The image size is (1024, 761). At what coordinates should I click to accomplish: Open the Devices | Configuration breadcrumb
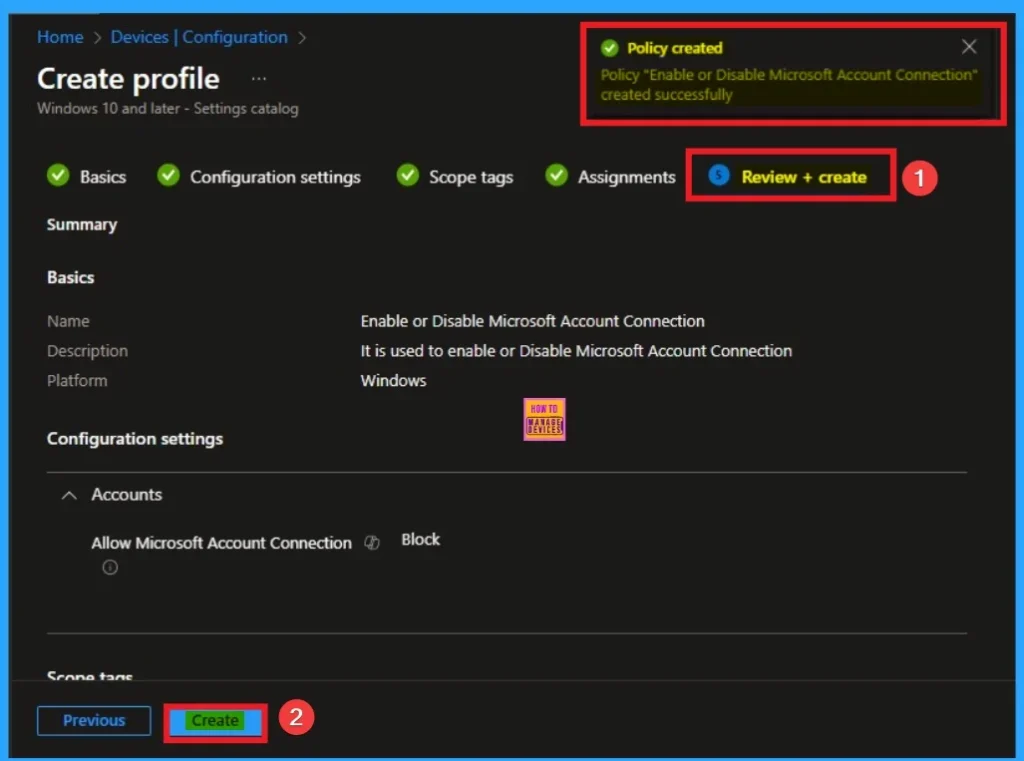tap(199, 37)
